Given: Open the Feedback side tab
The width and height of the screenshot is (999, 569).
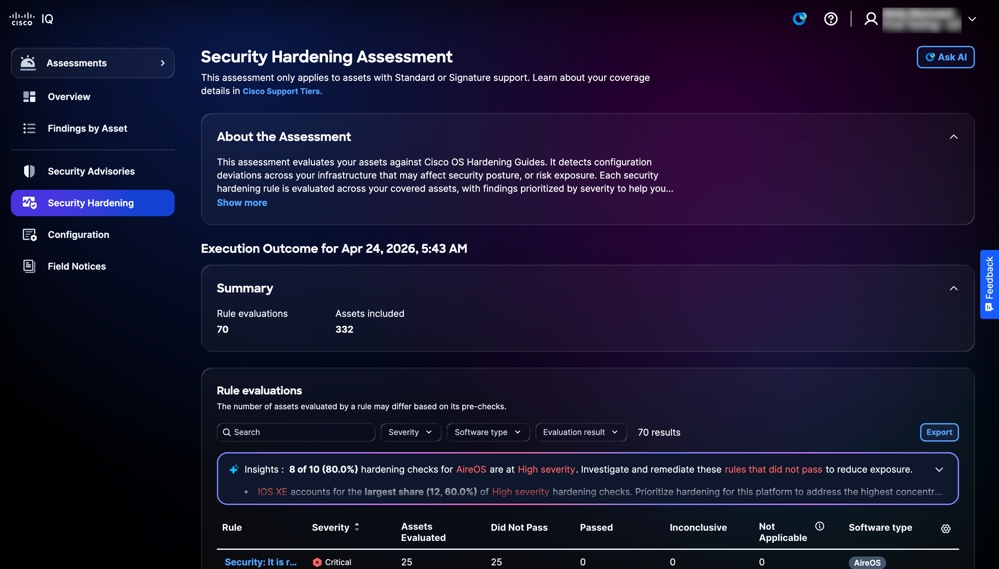Looking at the screenshot, I should point(989,284).
